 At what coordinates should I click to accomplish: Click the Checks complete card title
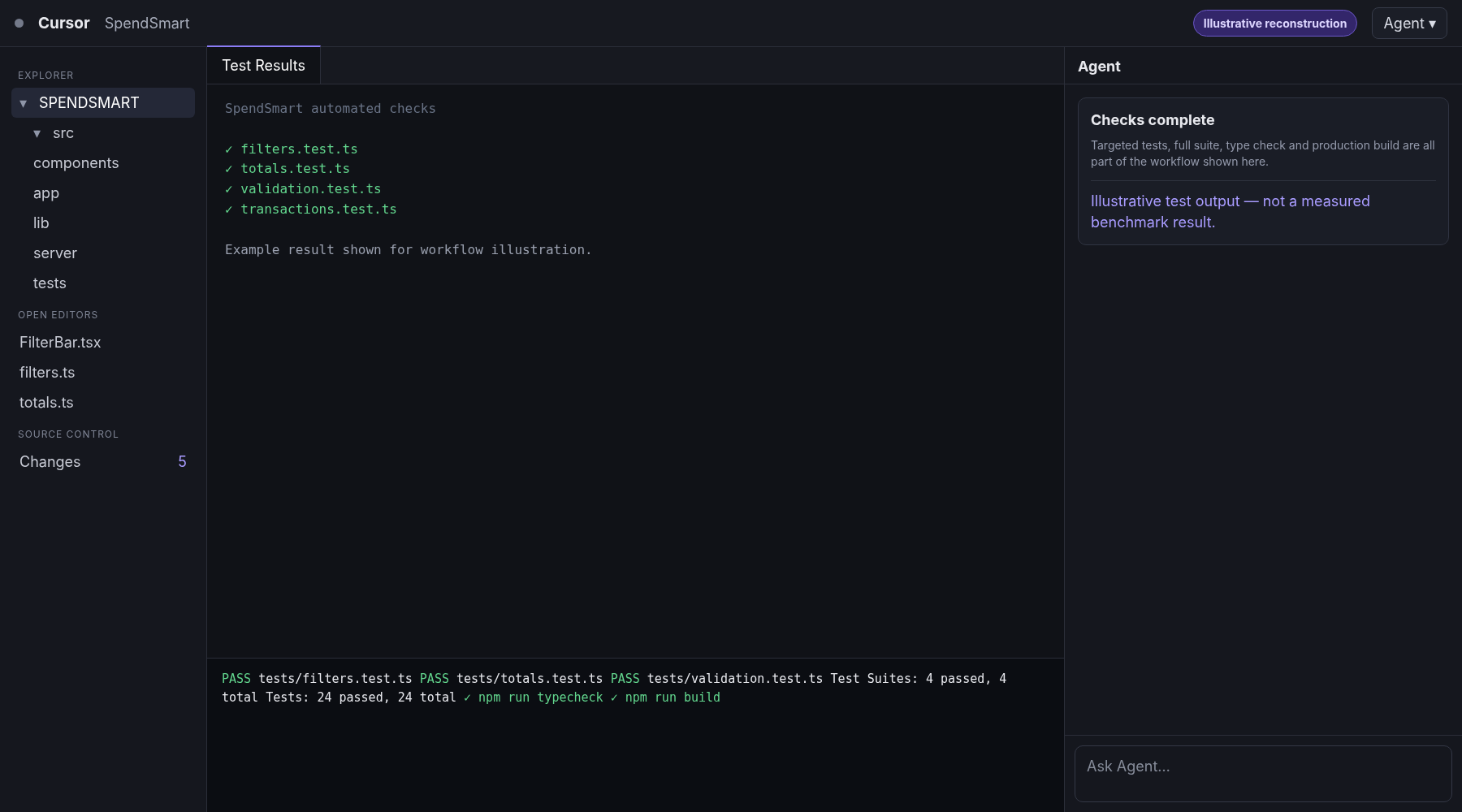(1153, 120)
